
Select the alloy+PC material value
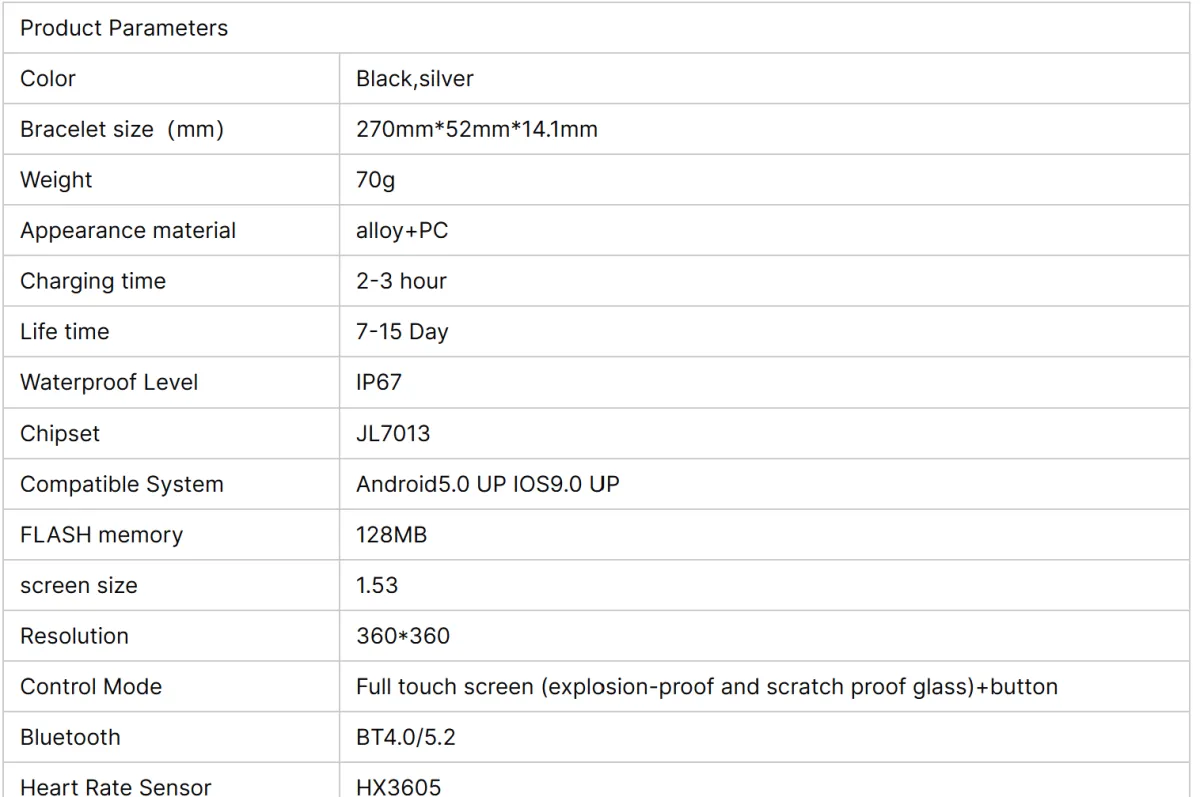402,231
